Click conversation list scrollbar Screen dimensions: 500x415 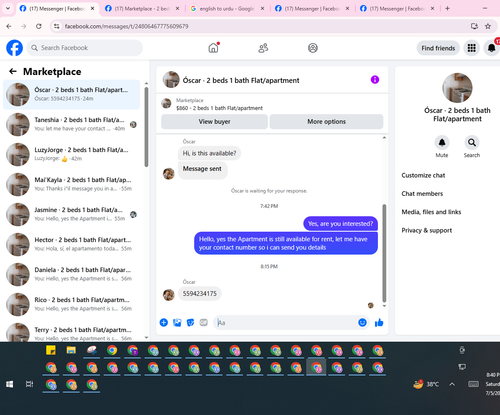[146, 127]
